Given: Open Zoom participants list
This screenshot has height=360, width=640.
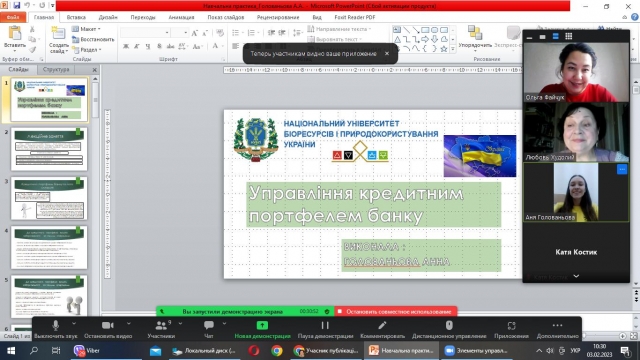Looking at the screenshot, I should click(x=161, y=325).
